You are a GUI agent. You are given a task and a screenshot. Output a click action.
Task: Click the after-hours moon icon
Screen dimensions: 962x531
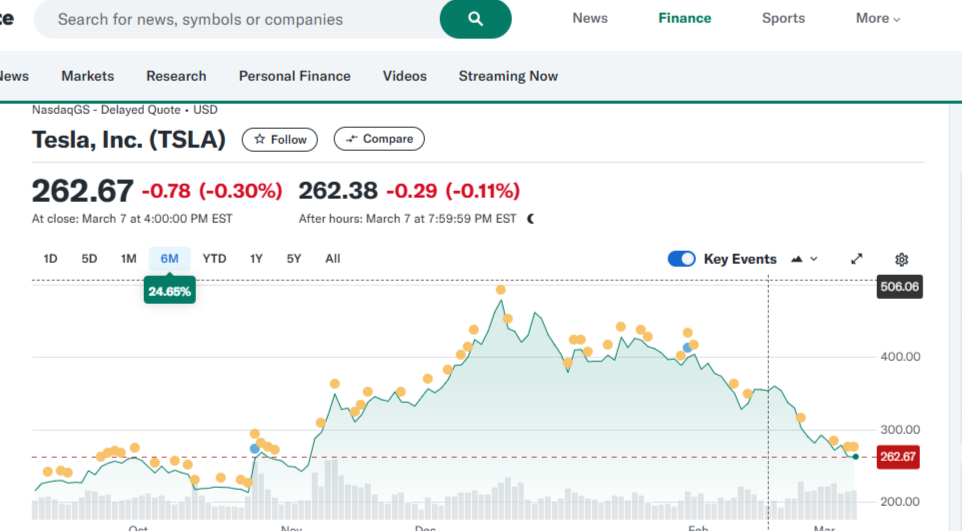pyautogui.click(x=531, y=219)
